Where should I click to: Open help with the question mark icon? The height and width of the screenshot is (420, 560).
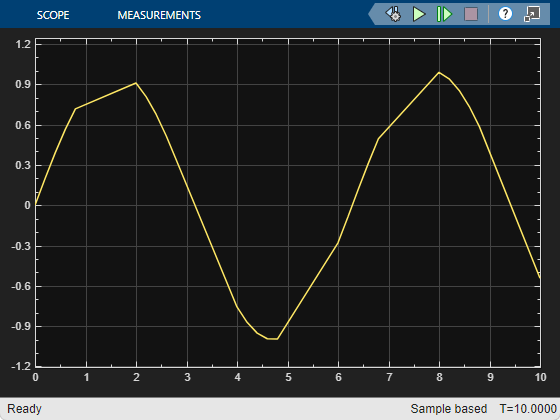click(x=505, y=14)
